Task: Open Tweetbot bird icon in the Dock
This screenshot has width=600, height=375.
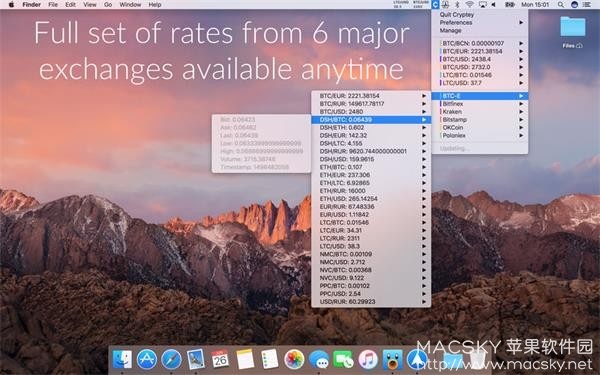Action: pos(393,360)
